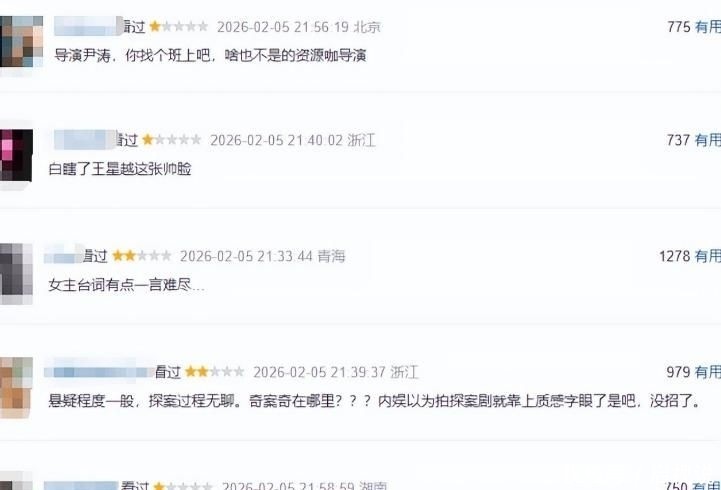
Task: Click the one-star rating on the Beijing review
Action: point(178,27)
